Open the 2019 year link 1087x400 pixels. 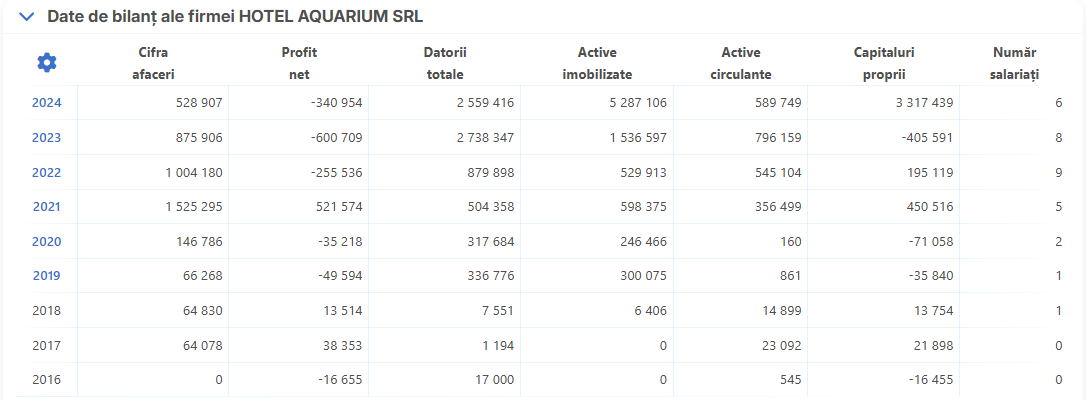46,276
